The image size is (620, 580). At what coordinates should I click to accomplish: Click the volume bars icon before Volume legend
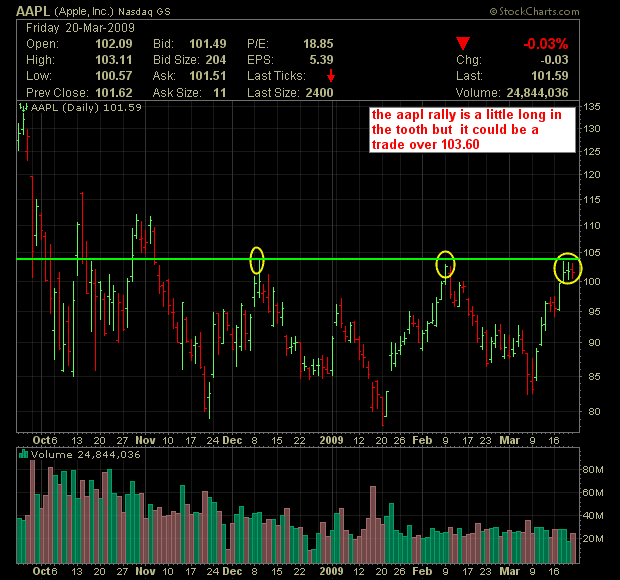coord(23,454)
